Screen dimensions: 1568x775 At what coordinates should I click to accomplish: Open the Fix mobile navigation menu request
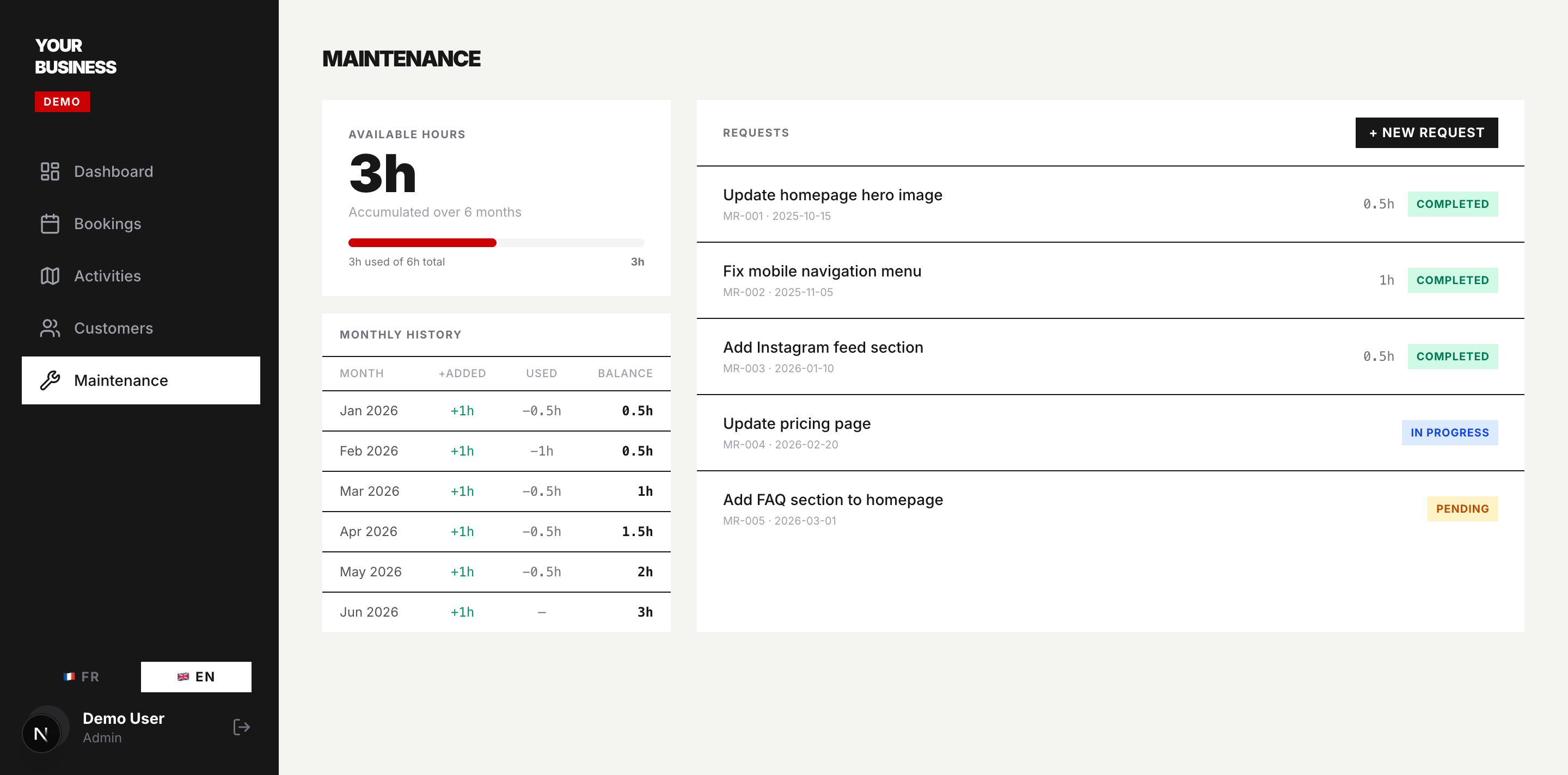point(1110,280)
